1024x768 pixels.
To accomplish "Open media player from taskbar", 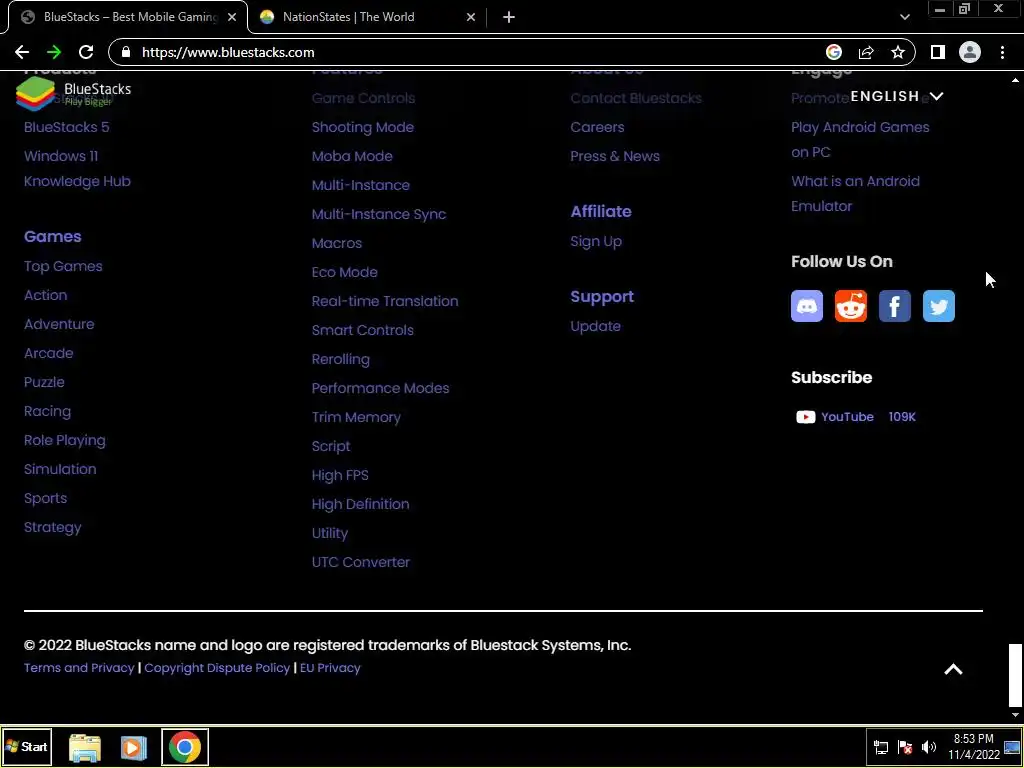I will tap(133, 747).
